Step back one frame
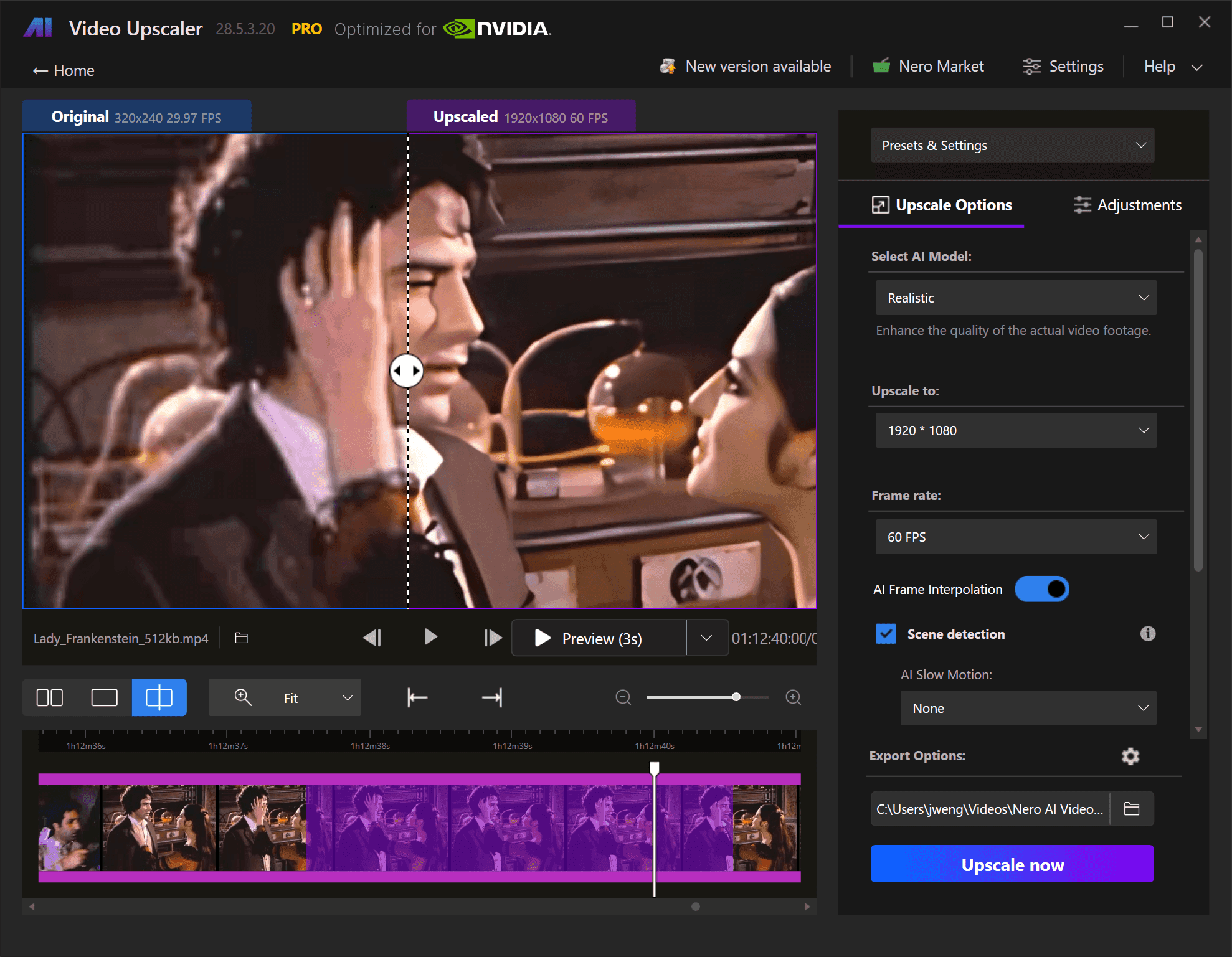 [372, 638]
